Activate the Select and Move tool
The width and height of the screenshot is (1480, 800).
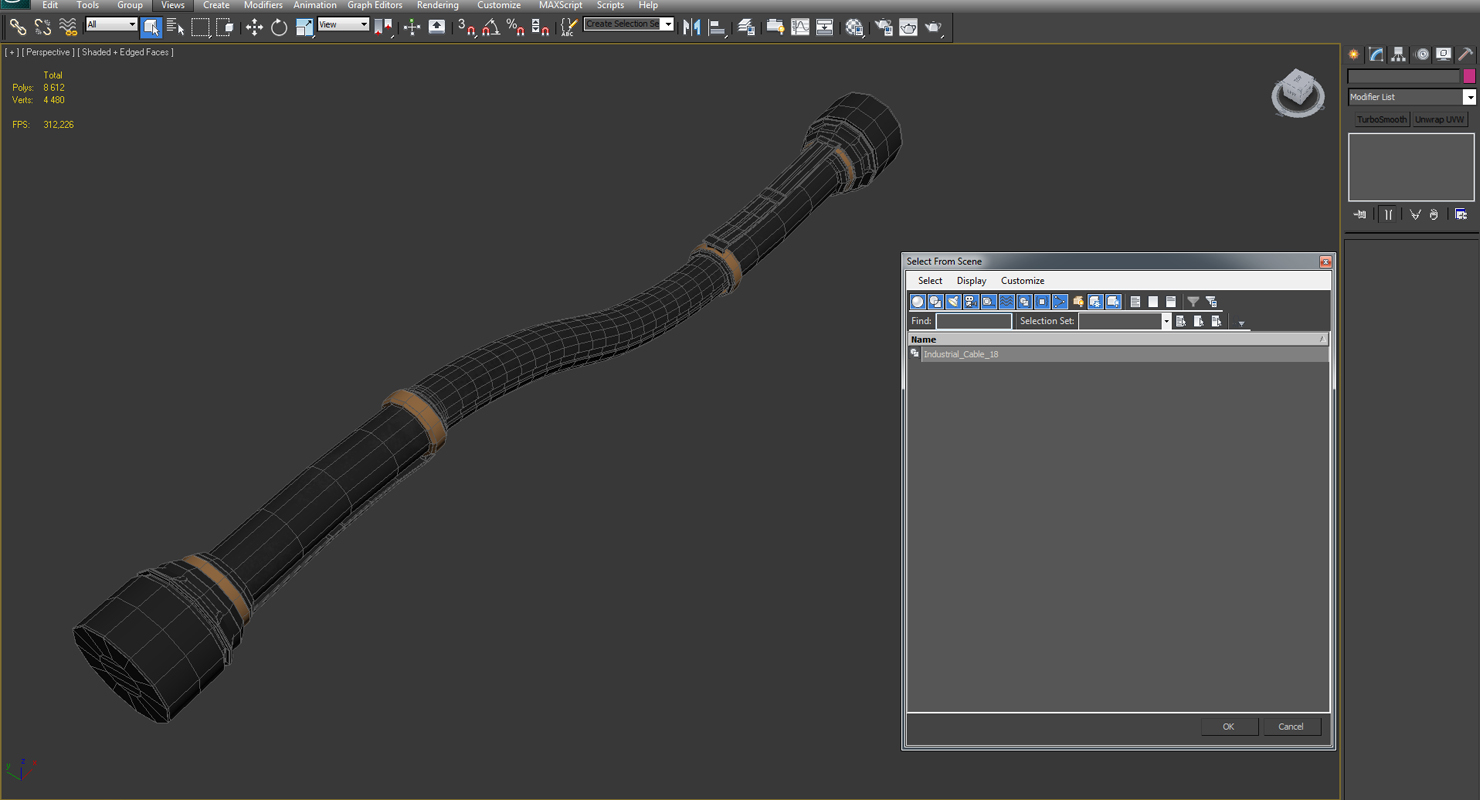[254, 27]
